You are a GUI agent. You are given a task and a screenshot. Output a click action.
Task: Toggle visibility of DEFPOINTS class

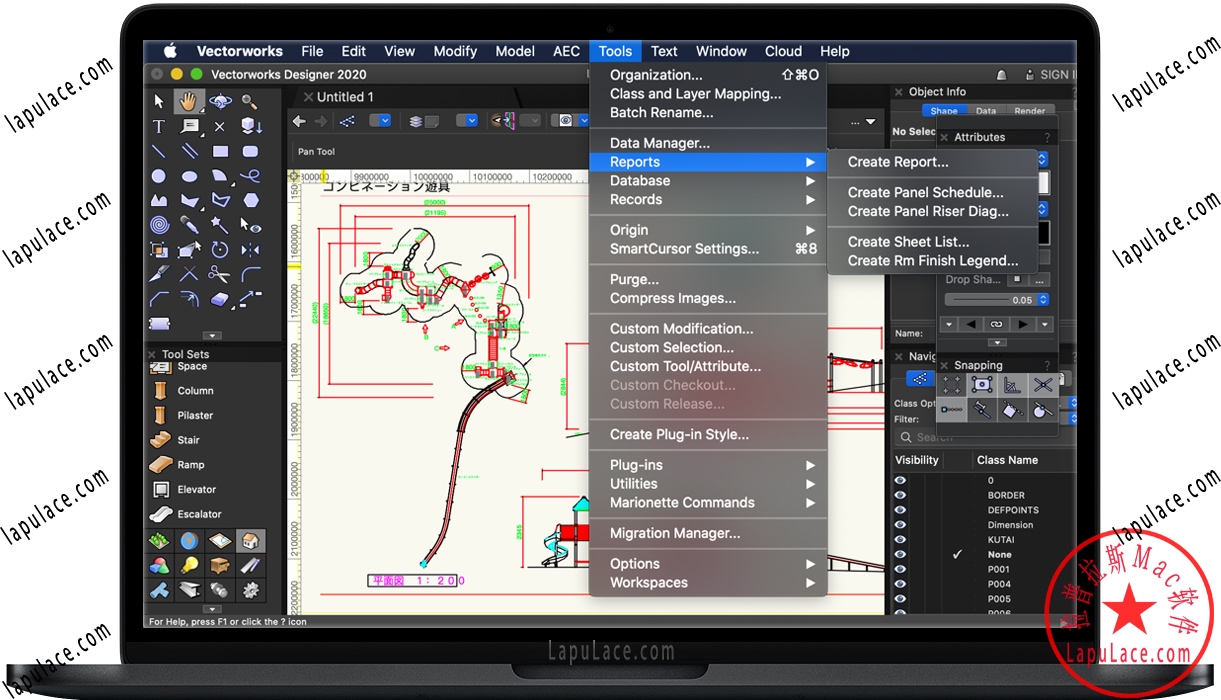(x=900, y=510)
